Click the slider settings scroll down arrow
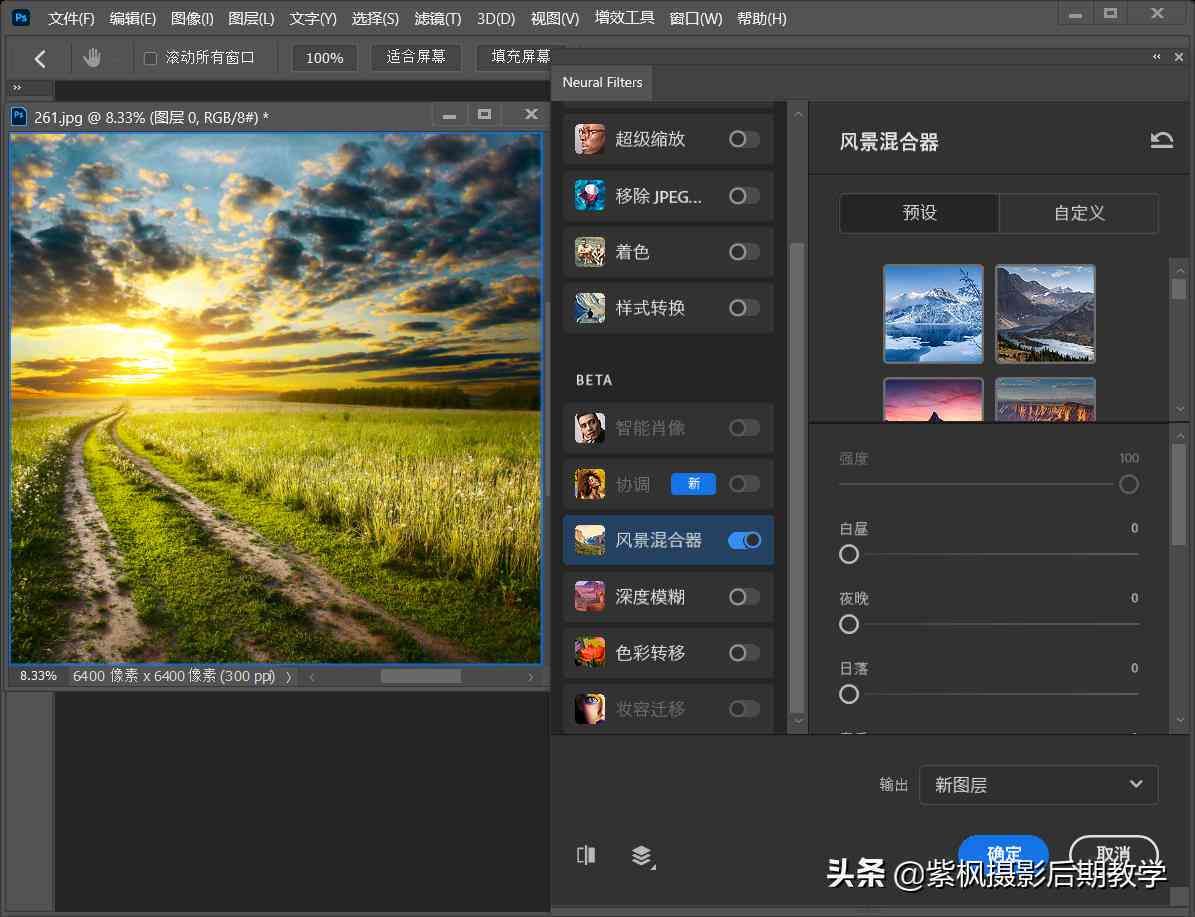The width and height of the screenshot is (1195, 917). [1181, 720]
